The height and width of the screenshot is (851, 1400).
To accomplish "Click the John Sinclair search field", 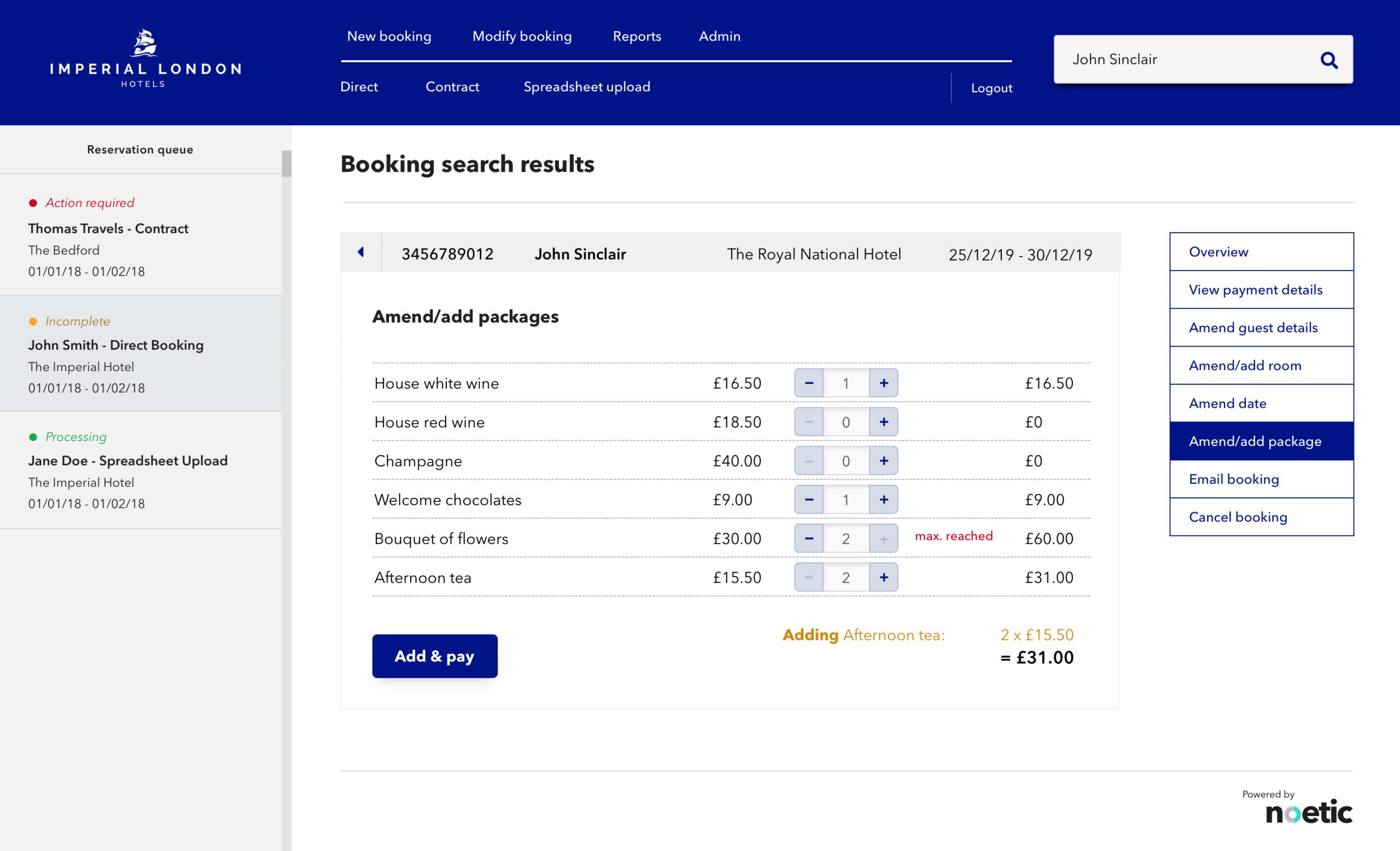I will 1182,60.
